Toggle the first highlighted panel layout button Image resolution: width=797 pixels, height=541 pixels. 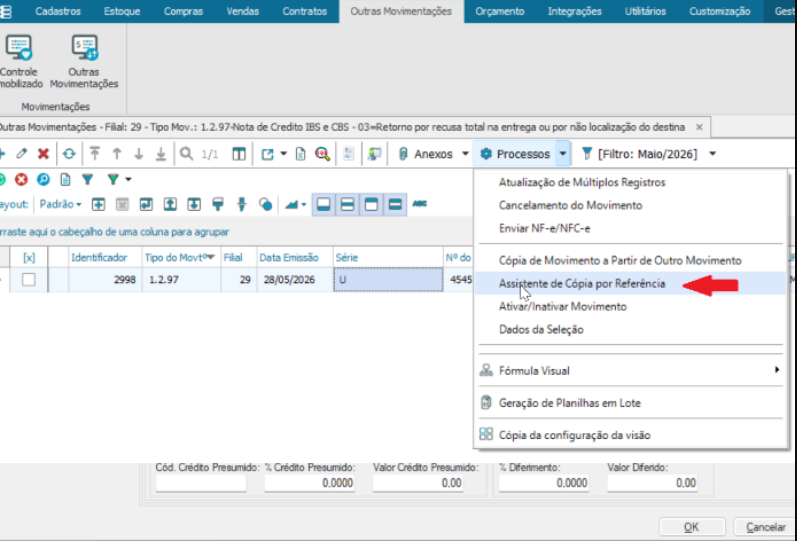click(323, 204)
